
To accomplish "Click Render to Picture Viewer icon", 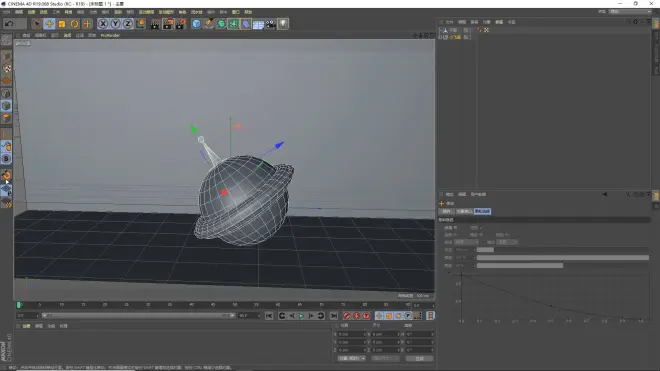I will point(168,24).
